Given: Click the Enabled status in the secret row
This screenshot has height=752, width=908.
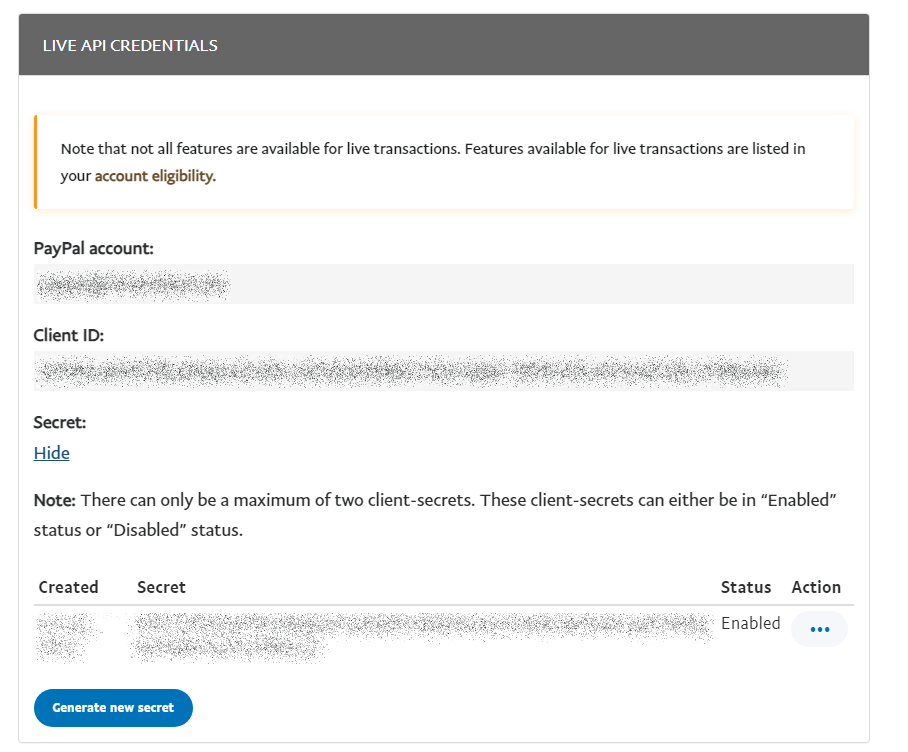Looking at the screenshot, I should click(750, 623).
